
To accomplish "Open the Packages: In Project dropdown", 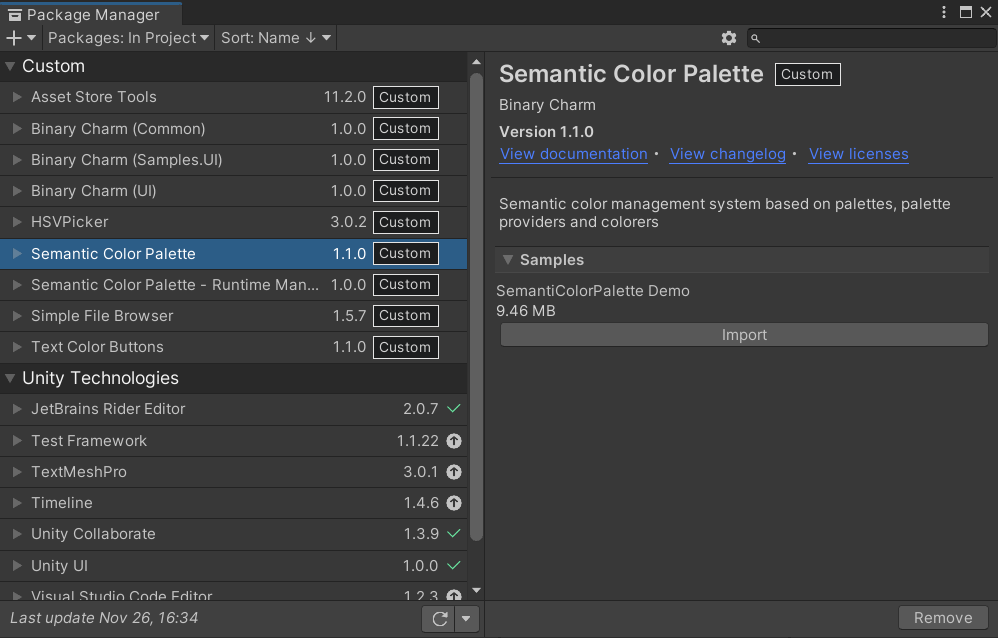I will [128, 38].
